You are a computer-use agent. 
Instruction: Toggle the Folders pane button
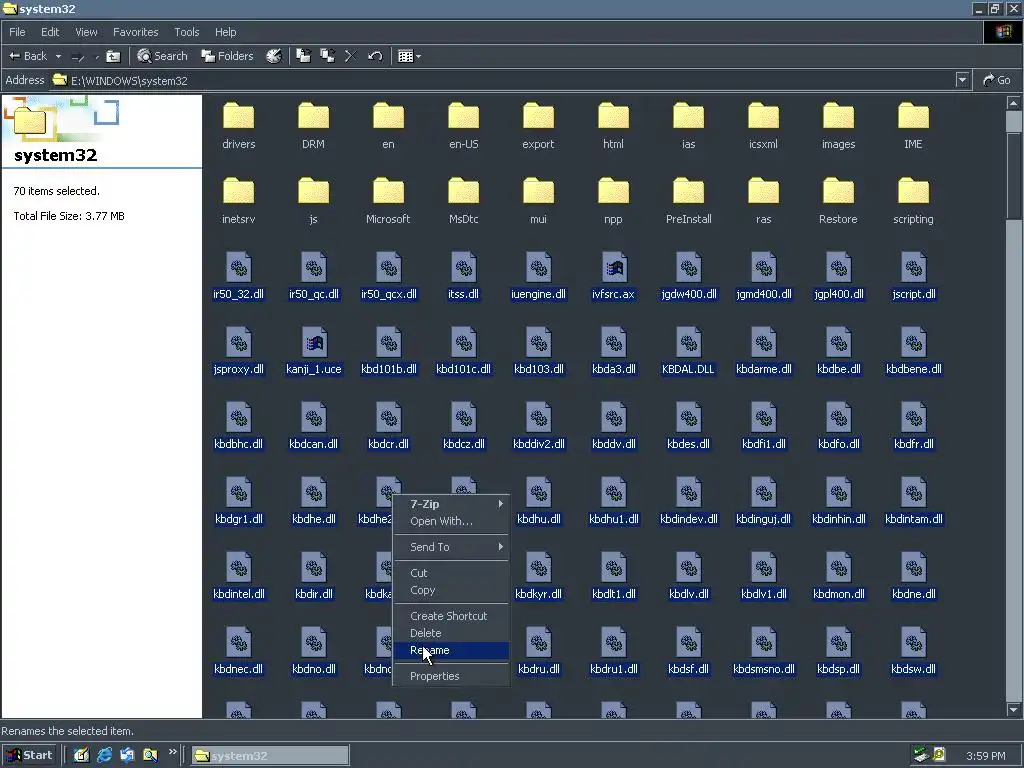227,56
